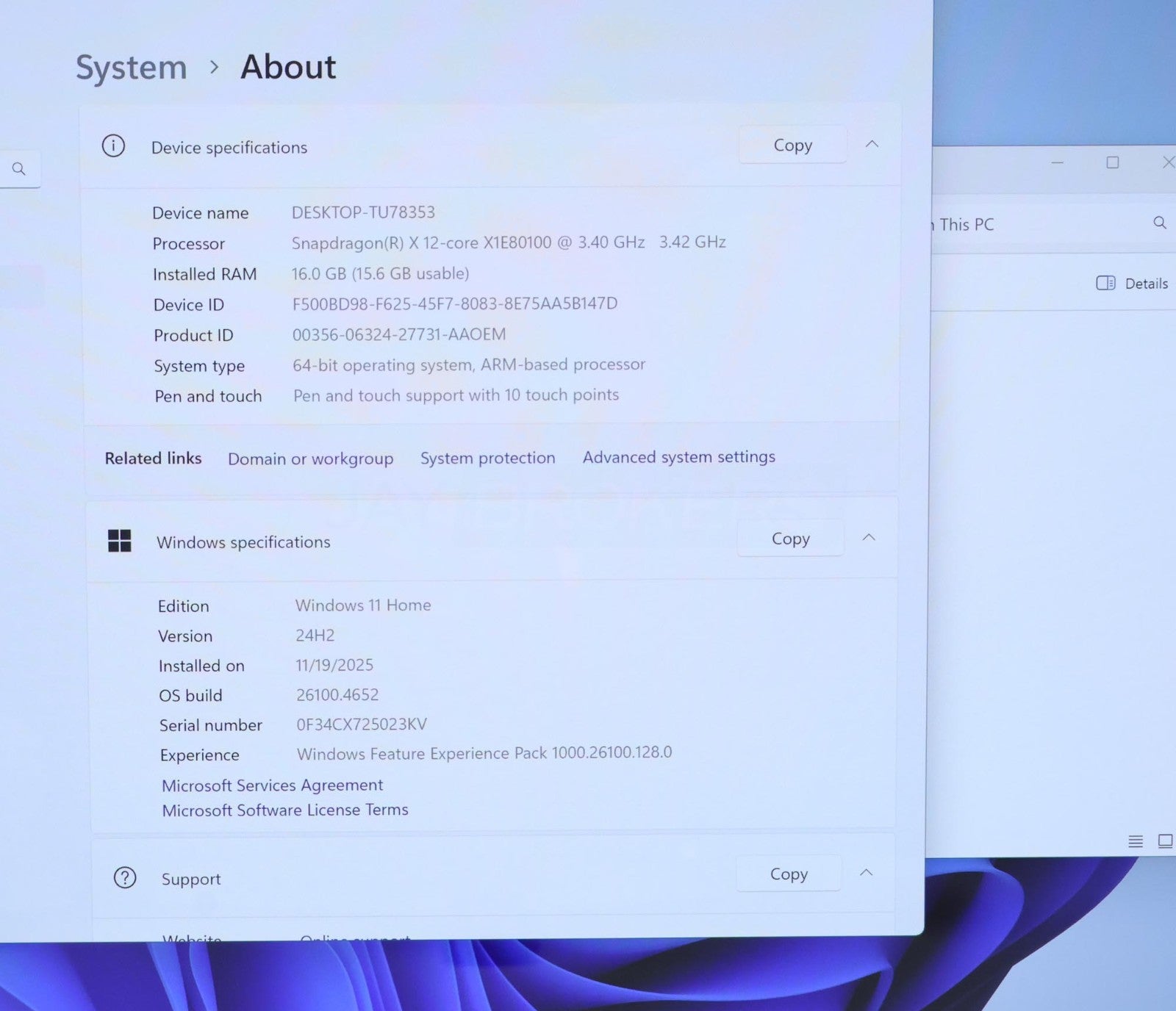The image size is (1176, 1011).
Task: Click the Device specifications info icon
Action: [x=113, y=146]
